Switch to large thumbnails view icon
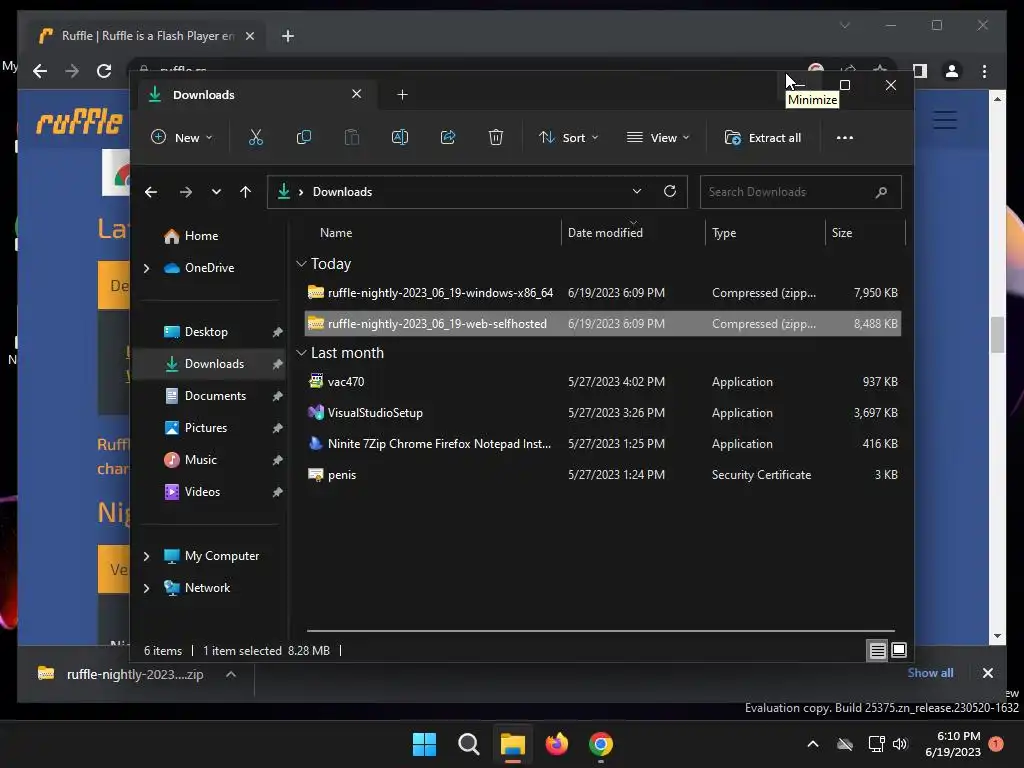Viewport: 1024px width, 768px height. [x=899, y=650]
